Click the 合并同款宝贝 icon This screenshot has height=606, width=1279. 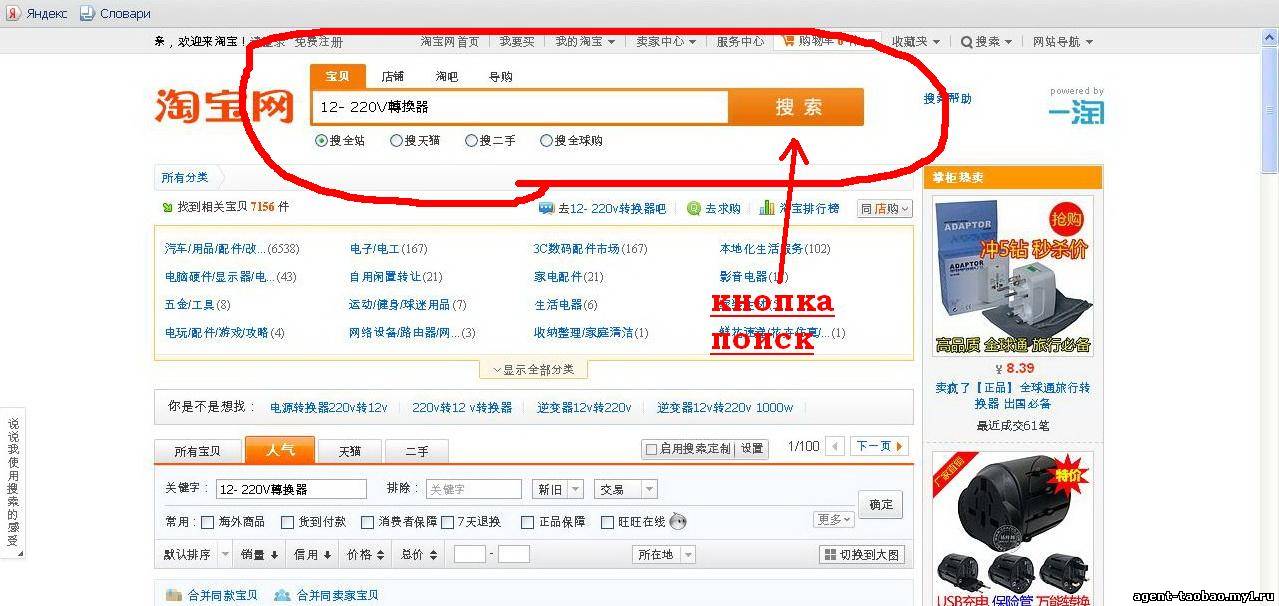(x=174, y=595)
